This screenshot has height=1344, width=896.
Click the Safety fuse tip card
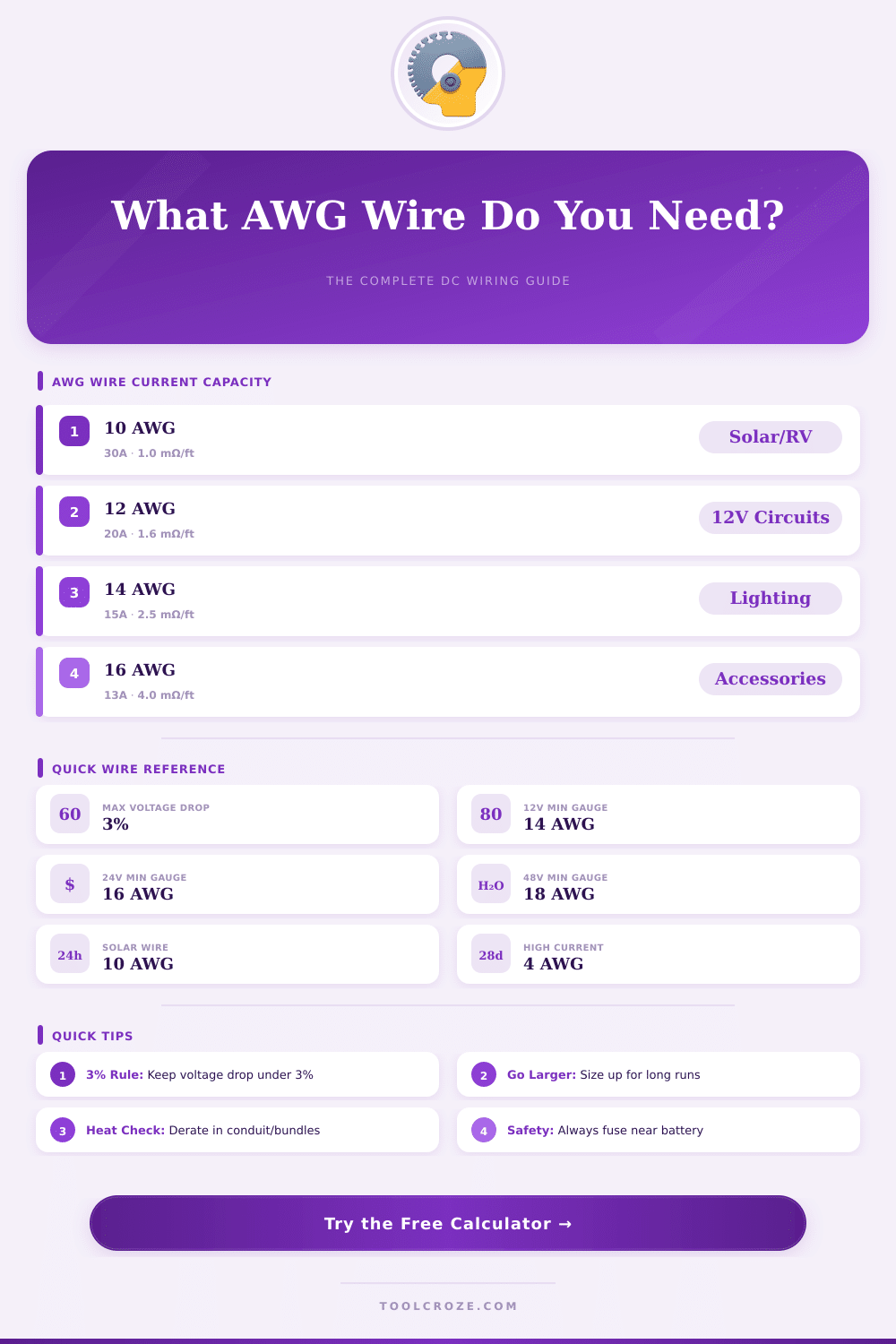(659, 1130)
